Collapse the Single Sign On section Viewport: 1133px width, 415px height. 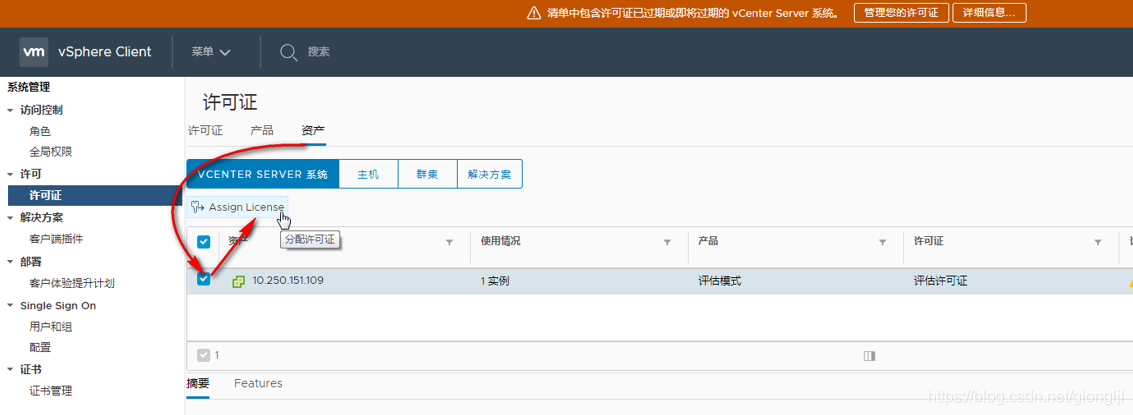(10, 306)
